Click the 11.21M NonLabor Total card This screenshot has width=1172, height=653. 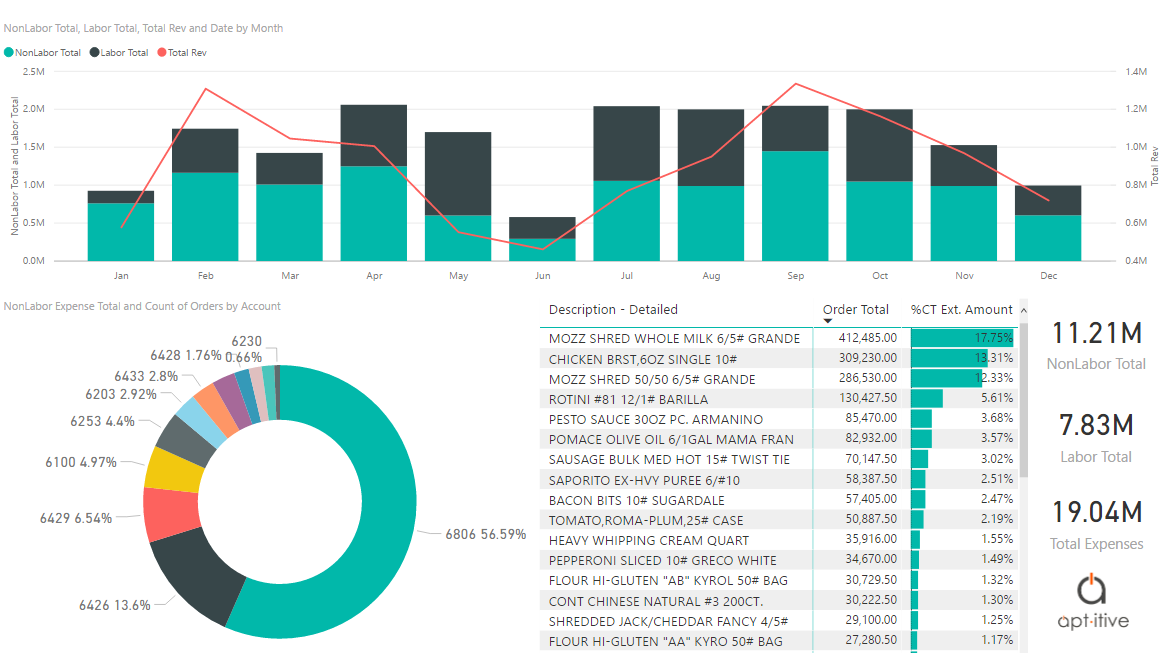[1096, 345]
